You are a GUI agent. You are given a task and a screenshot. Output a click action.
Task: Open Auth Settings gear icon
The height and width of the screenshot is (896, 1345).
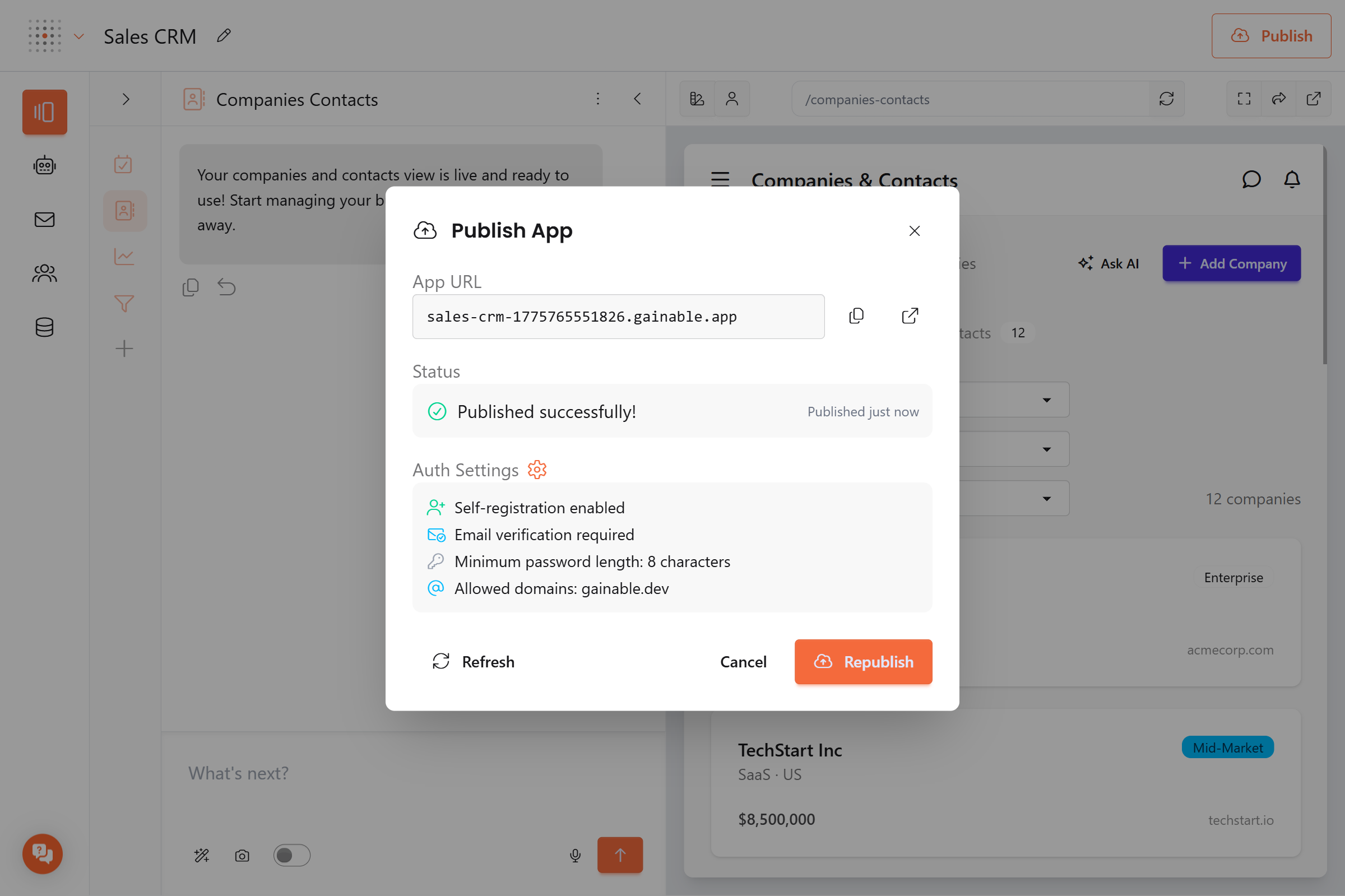pos(536,470)
